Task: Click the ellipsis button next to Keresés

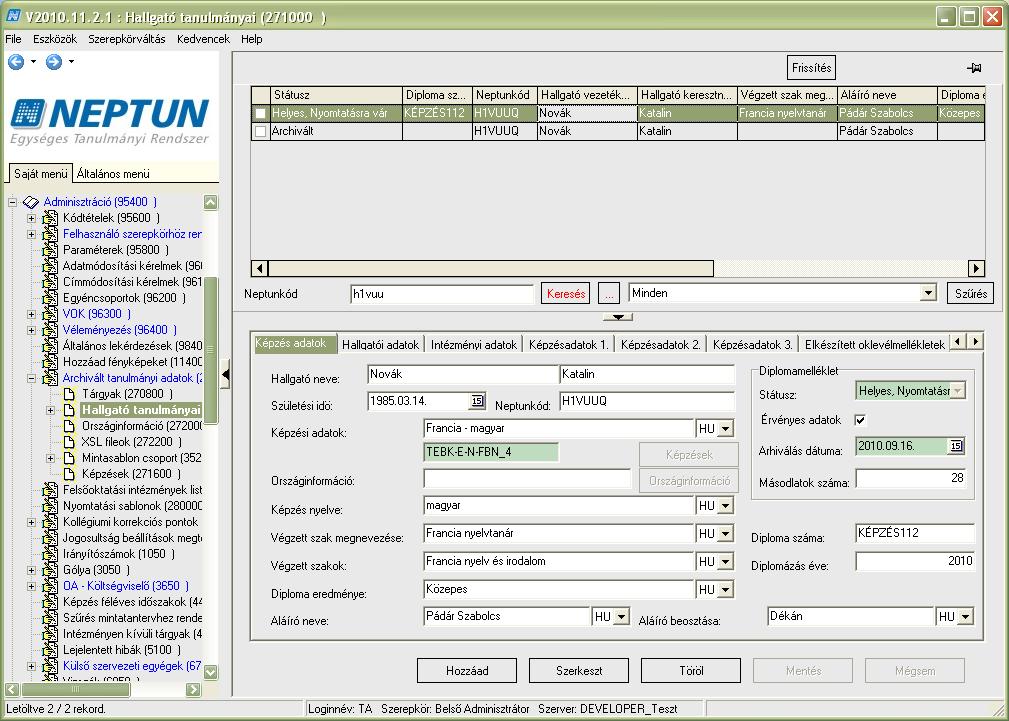Action: 609,294
